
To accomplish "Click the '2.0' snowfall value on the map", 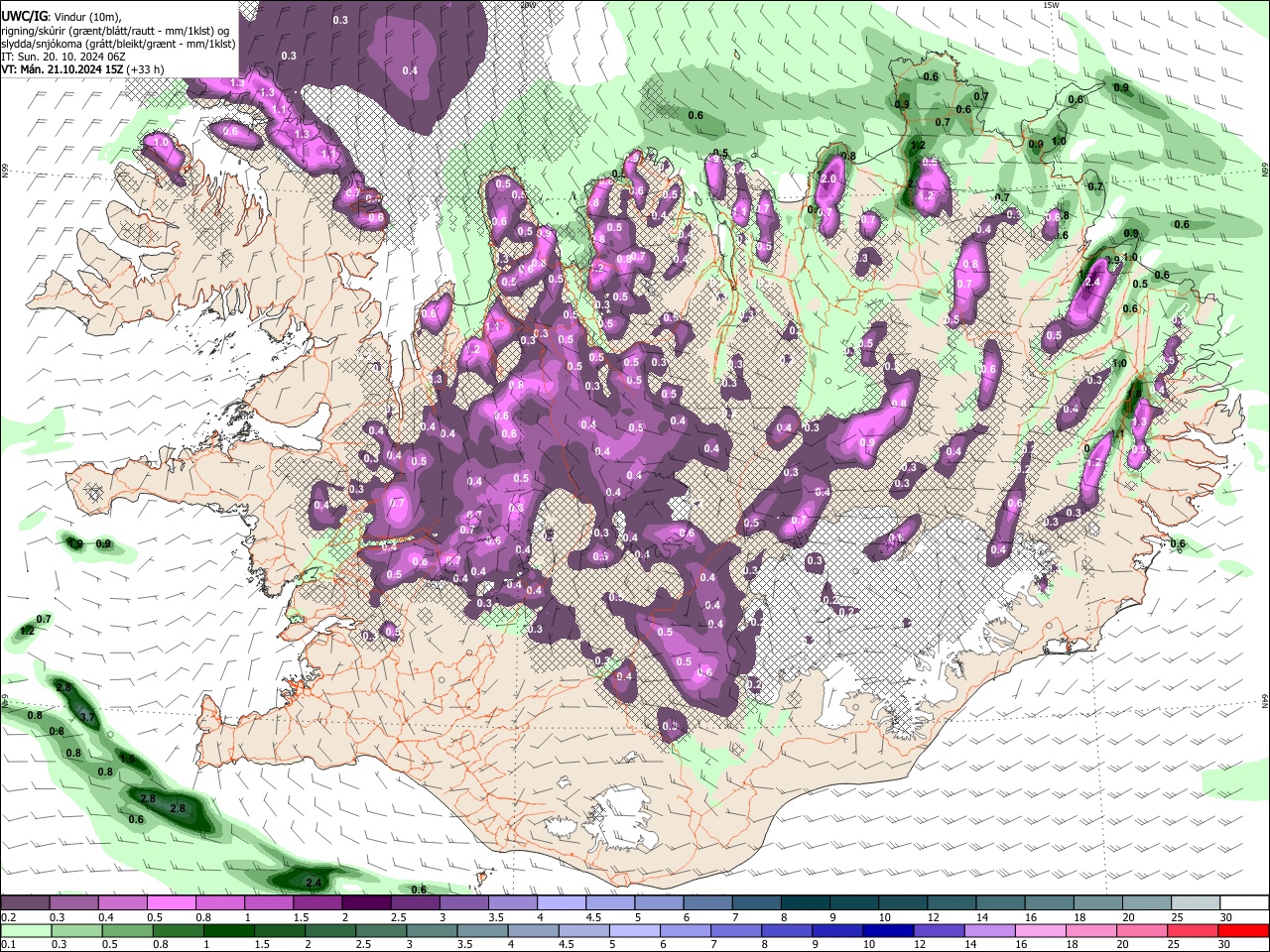I will [x=830, y=178].
